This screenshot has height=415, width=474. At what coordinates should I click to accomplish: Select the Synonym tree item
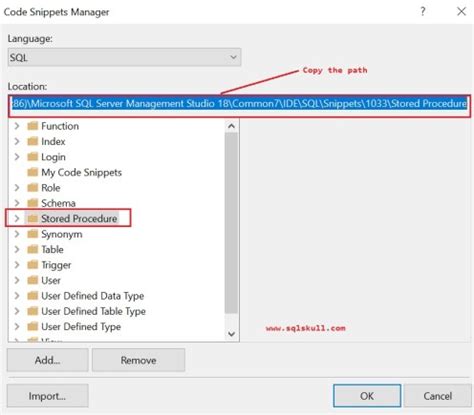coord(62,234)
